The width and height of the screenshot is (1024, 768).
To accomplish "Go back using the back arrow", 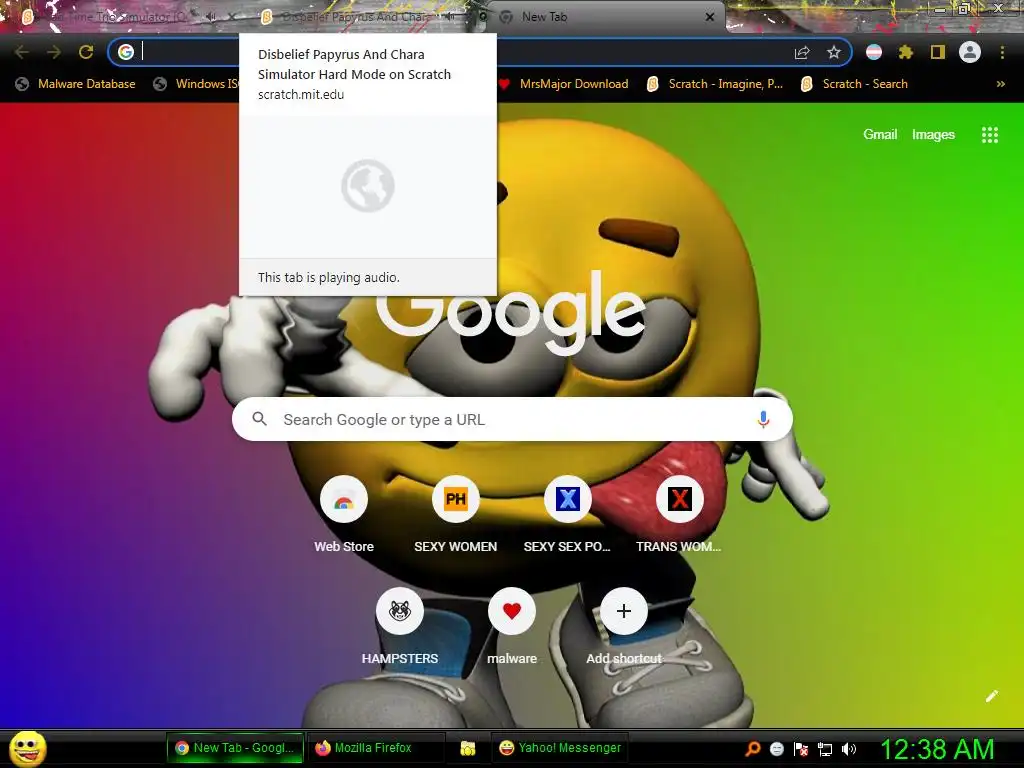I will [x=22, y=52].
